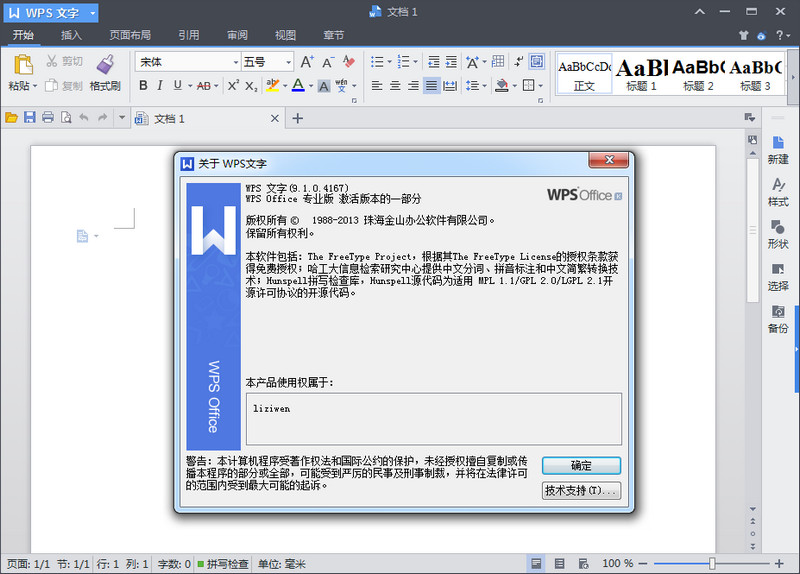Click the Copy icon
The image size is (800, 574).
[51, 85]
